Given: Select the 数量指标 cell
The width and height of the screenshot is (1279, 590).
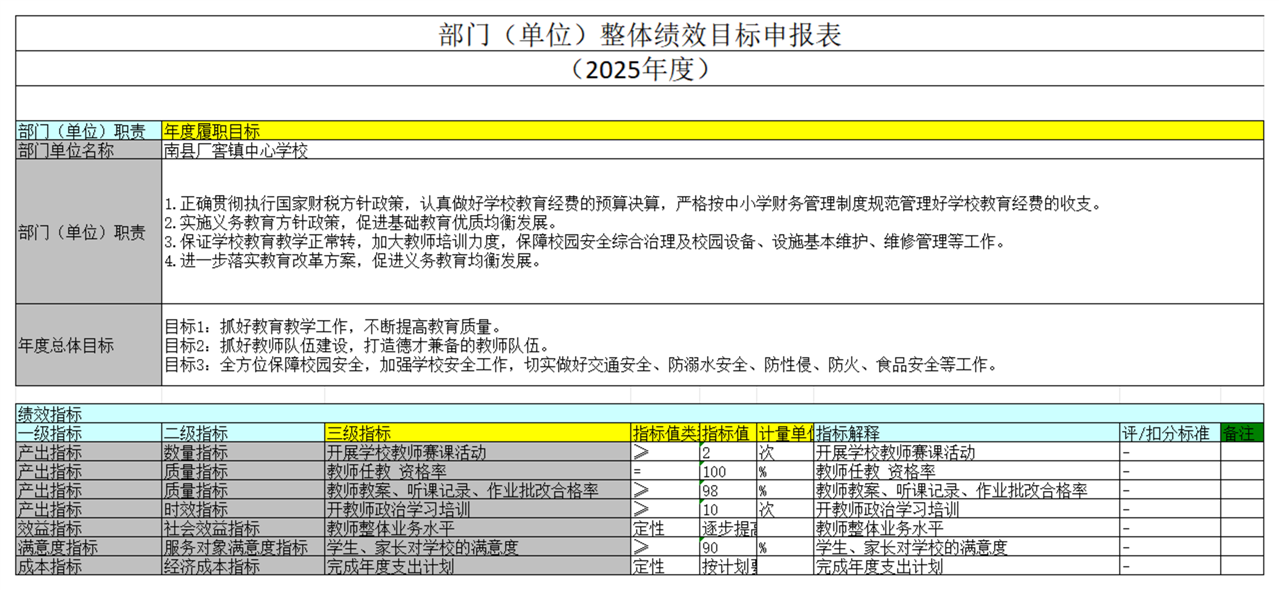Looking at the screenshot, I should [x=243, y=452].
